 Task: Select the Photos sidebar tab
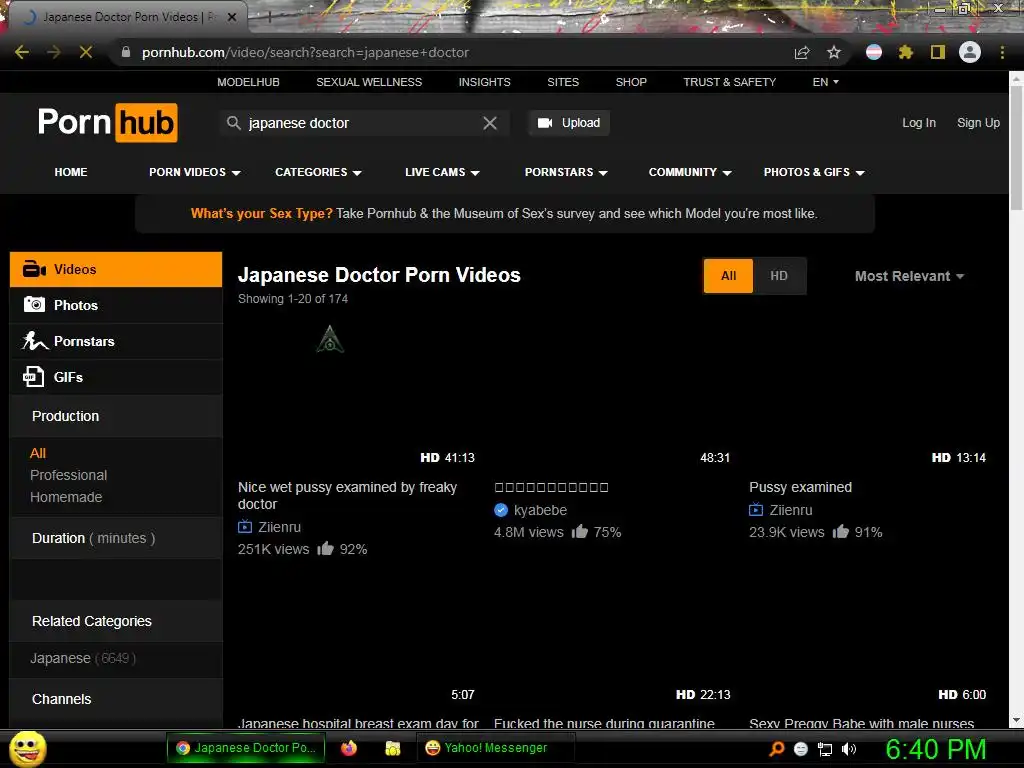coord(116,305)
